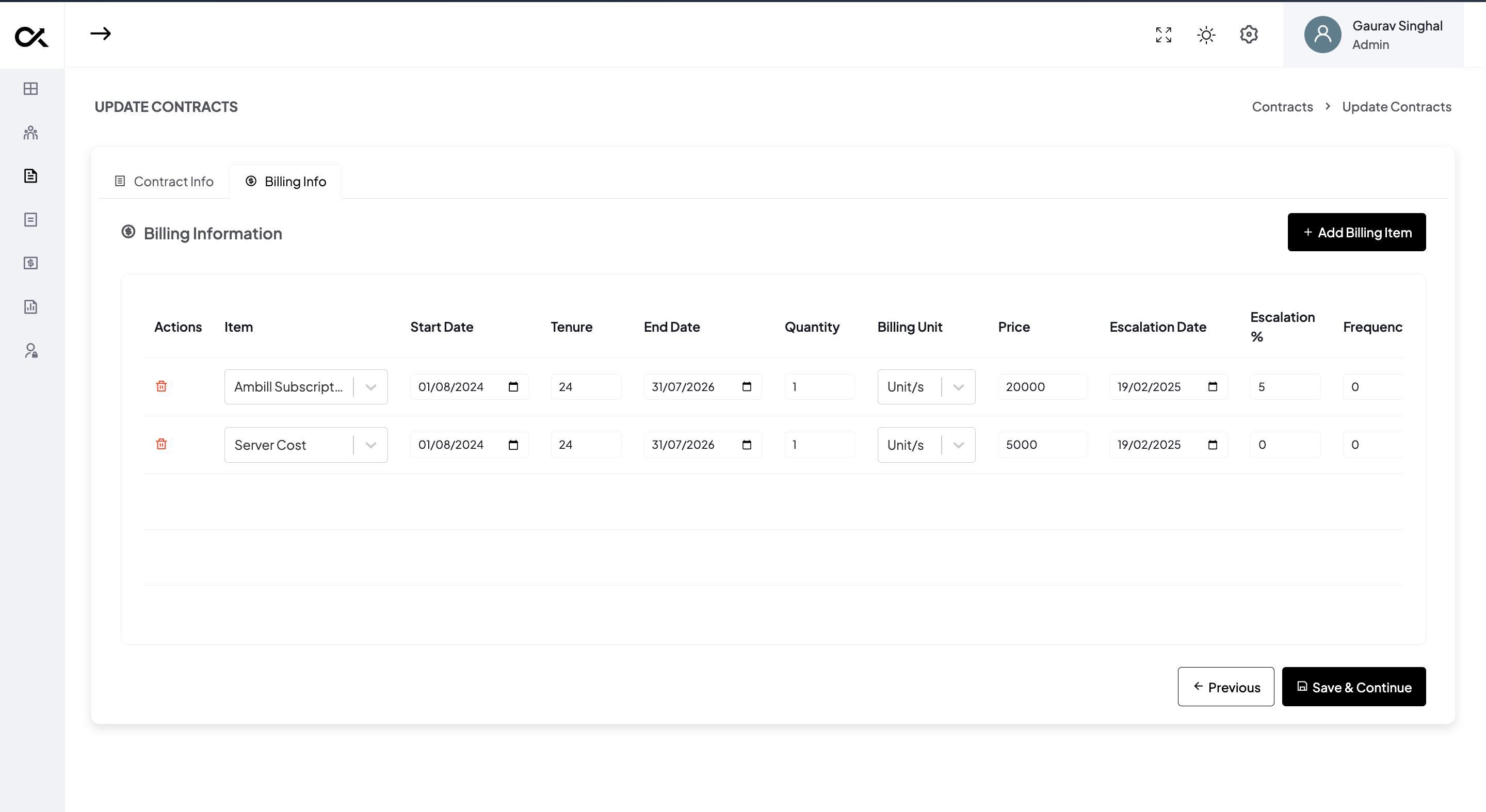The height and width of the screenshot is (812, 1486).
Task: Edit the 20000 price input field
Action: click(1042, 386)
